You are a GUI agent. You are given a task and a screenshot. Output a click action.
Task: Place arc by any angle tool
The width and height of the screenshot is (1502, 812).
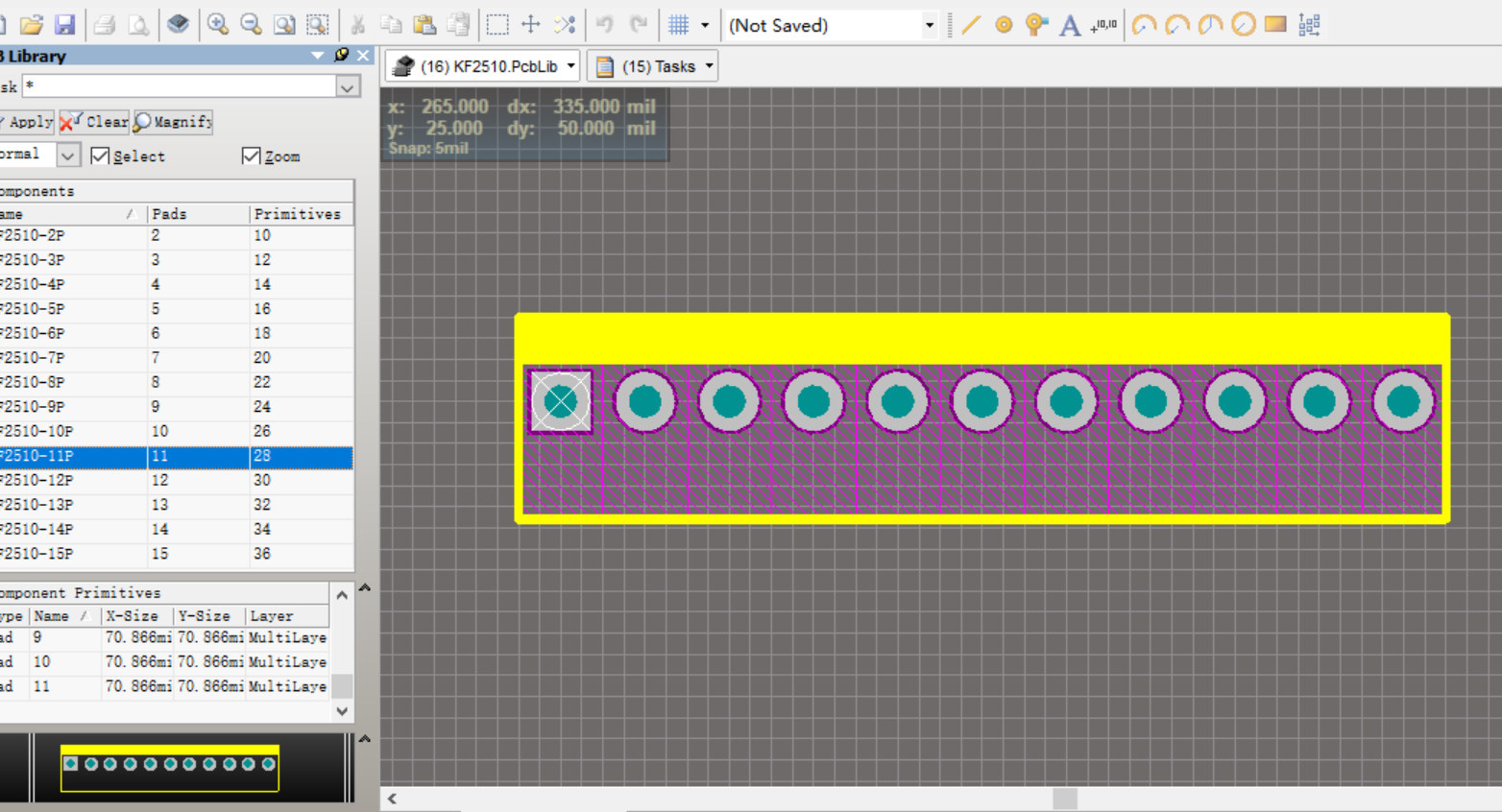pyautogui.click(x=1210, y=25)
